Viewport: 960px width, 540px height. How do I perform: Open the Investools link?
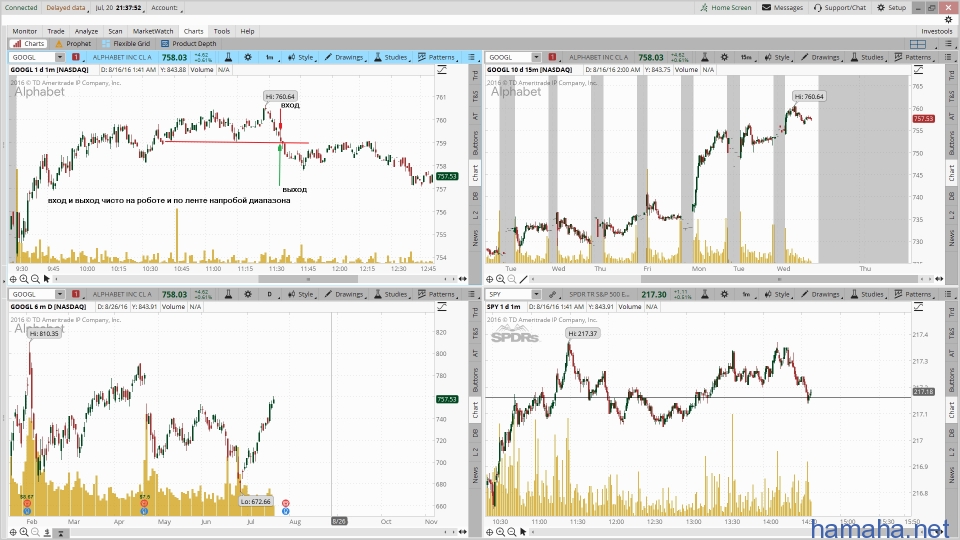point(937,31)
